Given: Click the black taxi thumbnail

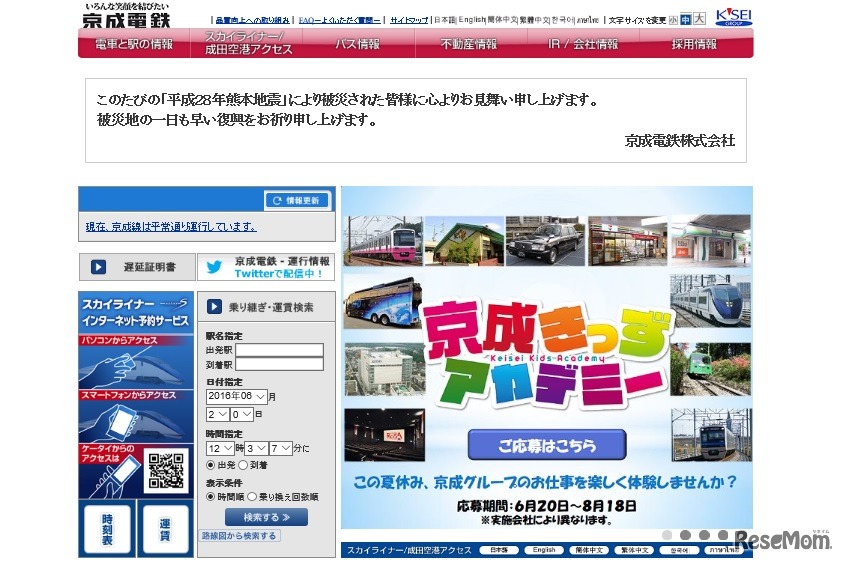Looking at the screenshot, I should pos(545,241).
